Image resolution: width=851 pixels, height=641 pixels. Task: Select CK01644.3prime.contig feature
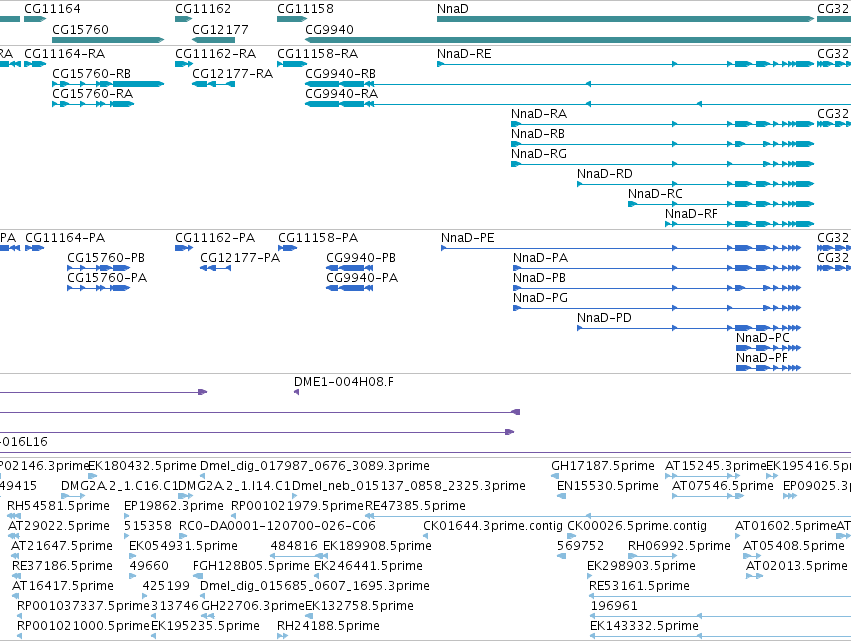(x=493, y=526)
